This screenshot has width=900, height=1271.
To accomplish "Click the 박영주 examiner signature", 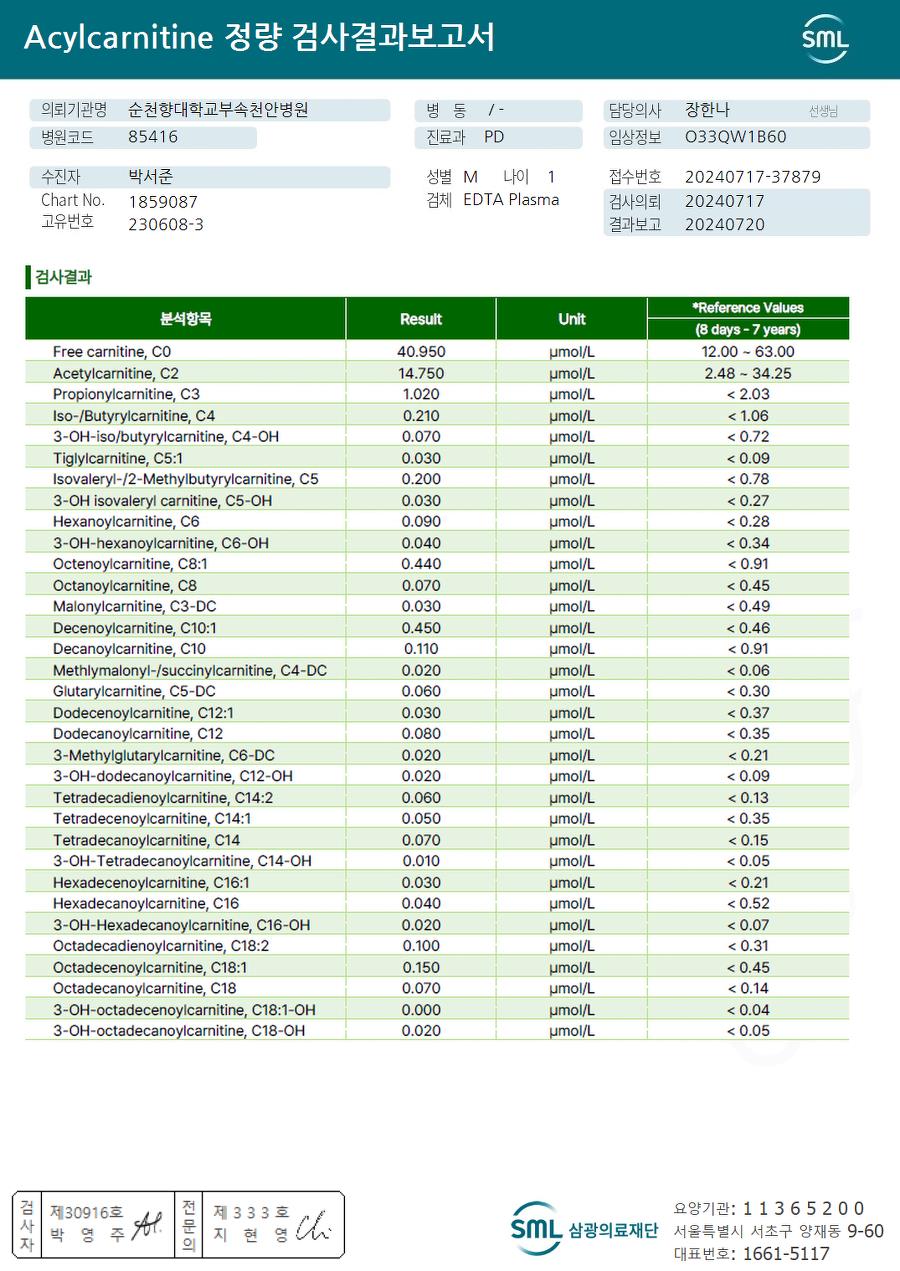I will pos(148,1223).
